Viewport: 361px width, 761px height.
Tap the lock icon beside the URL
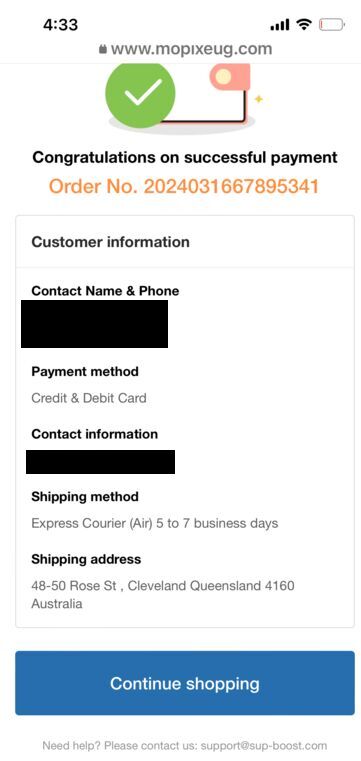[102, 49]
